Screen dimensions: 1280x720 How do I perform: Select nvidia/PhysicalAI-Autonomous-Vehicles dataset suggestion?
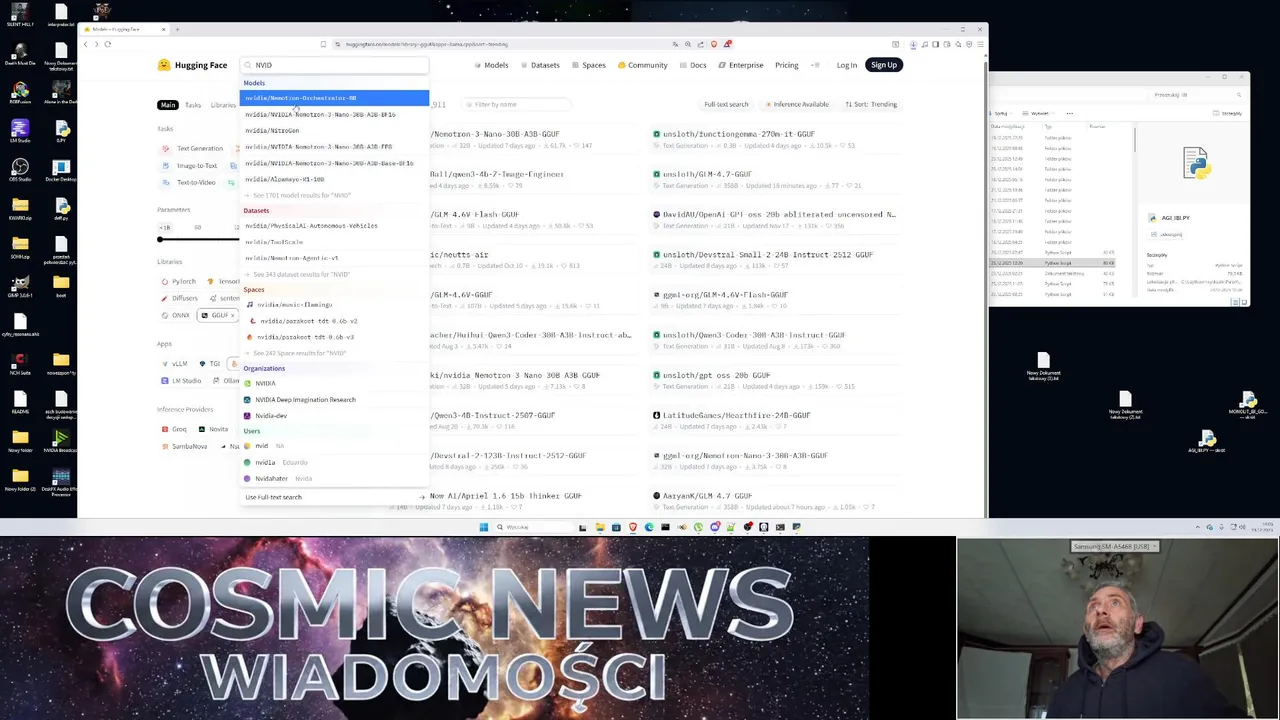coord(334,226)
